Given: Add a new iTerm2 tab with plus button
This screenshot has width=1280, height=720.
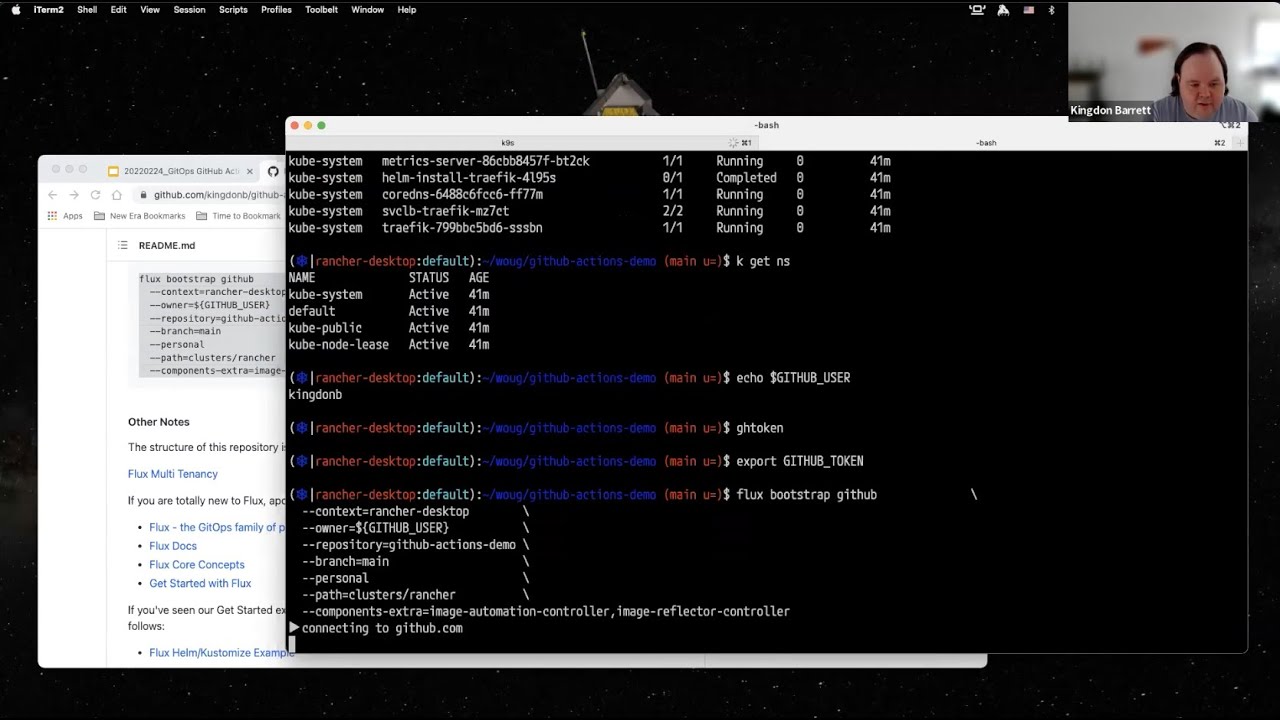Looking at the screenshot, I should (1240, 143).
